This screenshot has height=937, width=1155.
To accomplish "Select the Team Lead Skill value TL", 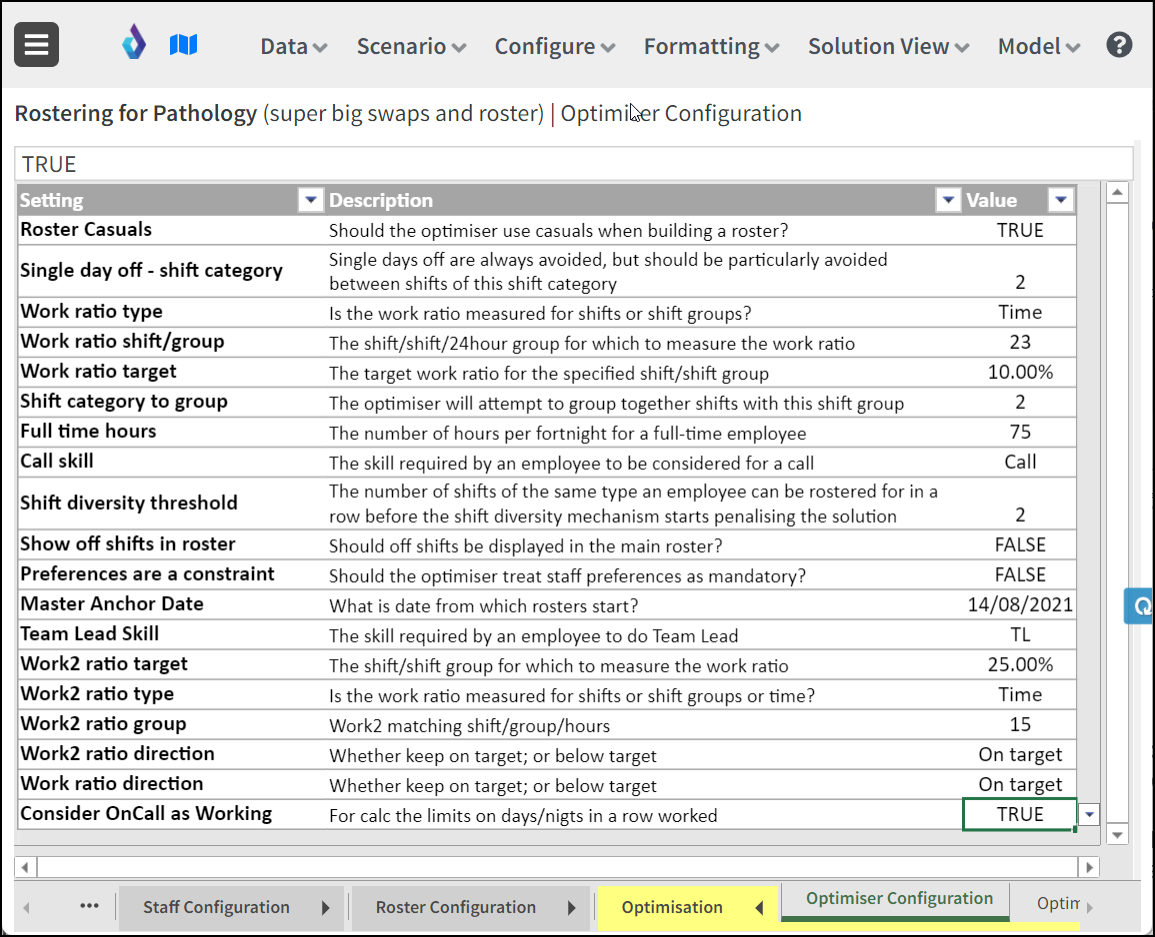I will point(1019,635).
